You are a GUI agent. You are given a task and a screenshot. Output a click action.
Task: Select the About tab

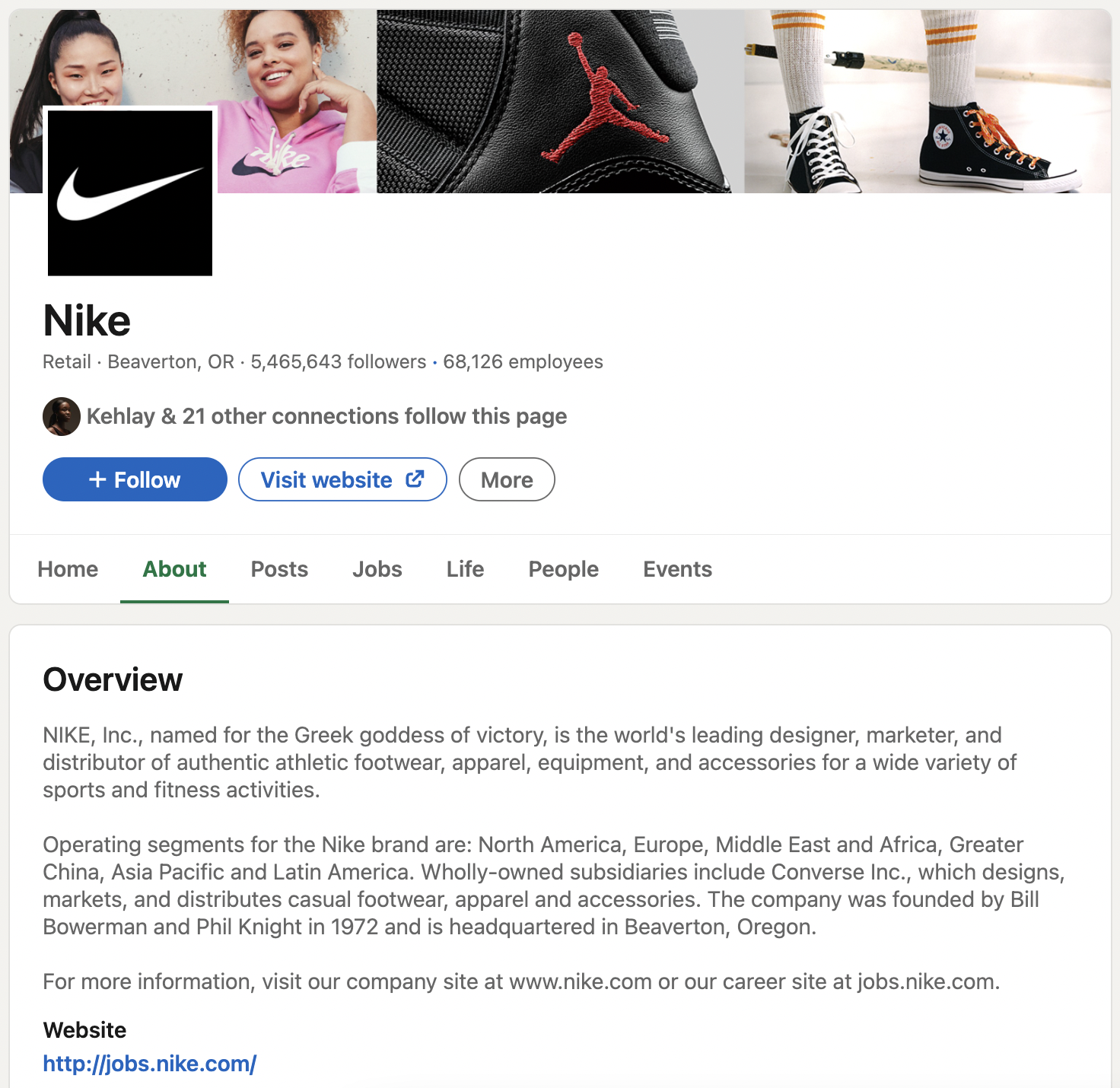click(x=174, y=569)
